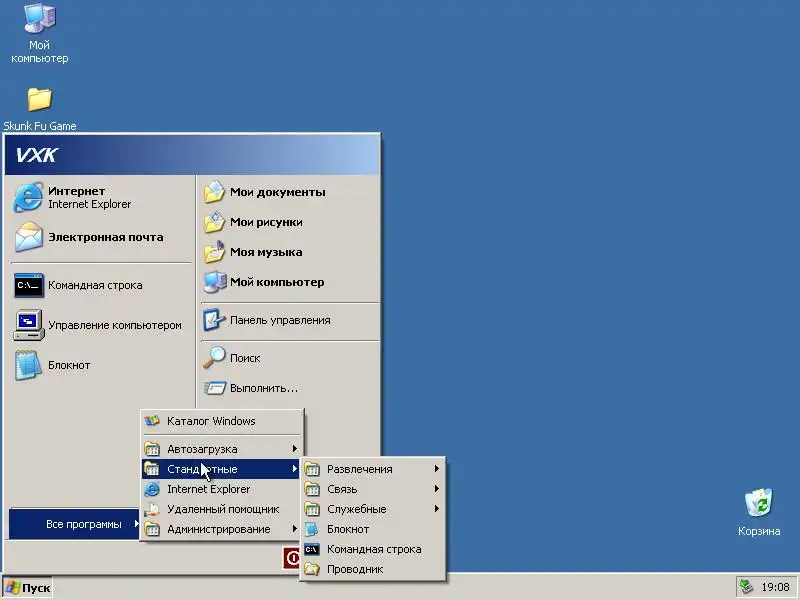Open Электронная почта pinned link
Image resolution: width=800 pixels, height=600 pixels.
pos(101,237)
